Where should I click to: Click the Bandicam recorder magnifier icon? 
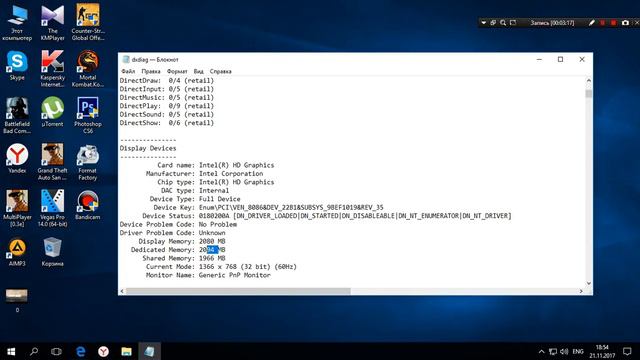click(x=503, y=23)
